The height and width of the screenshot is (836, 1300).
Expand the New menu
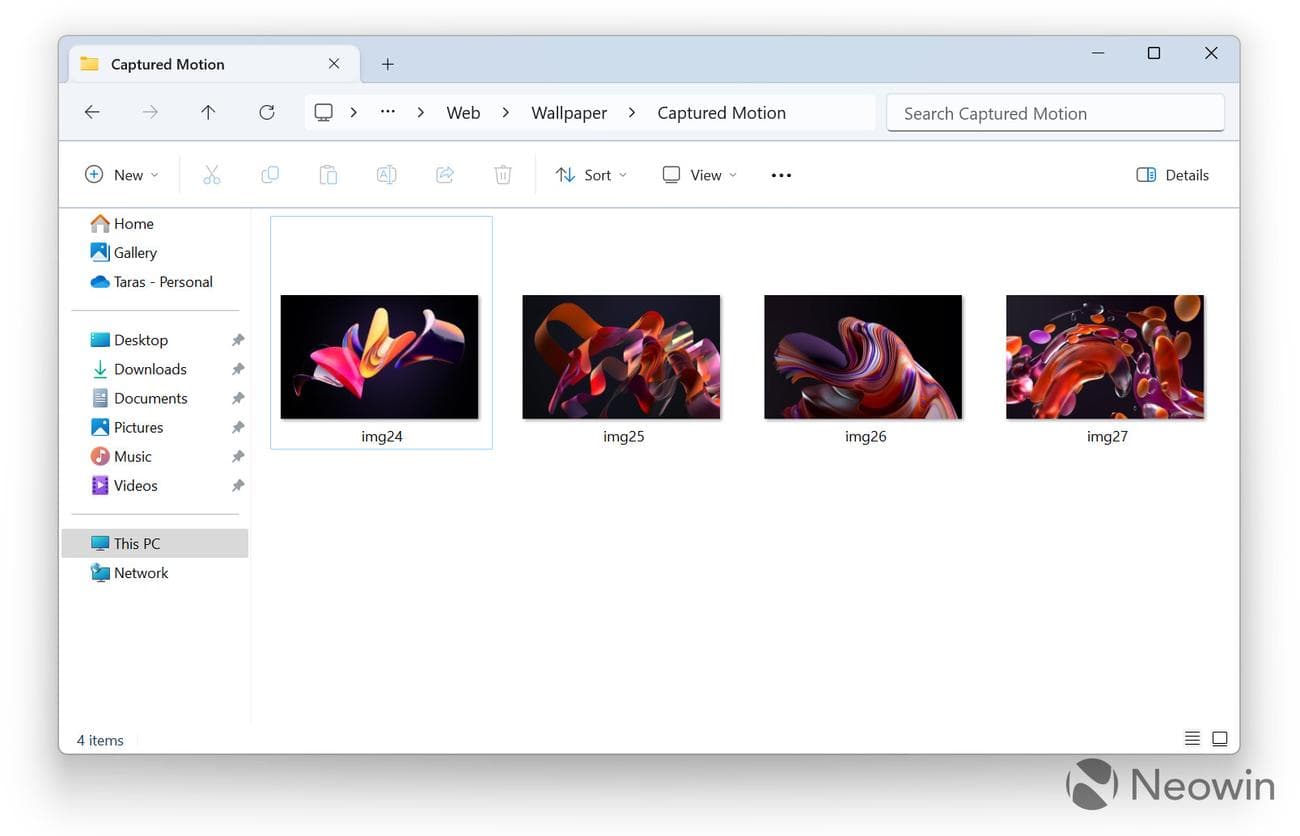(x=120, y=174)
